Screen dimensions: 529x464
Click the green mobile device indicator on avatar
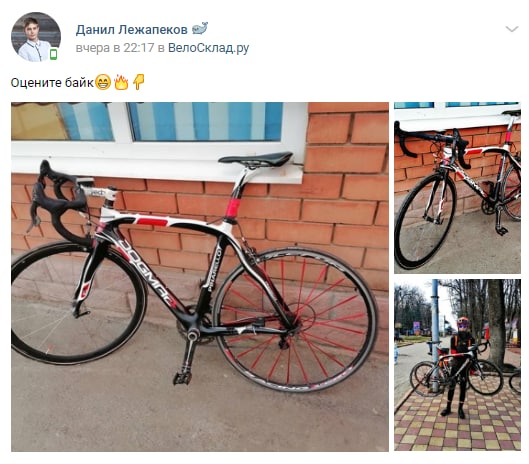53,54
